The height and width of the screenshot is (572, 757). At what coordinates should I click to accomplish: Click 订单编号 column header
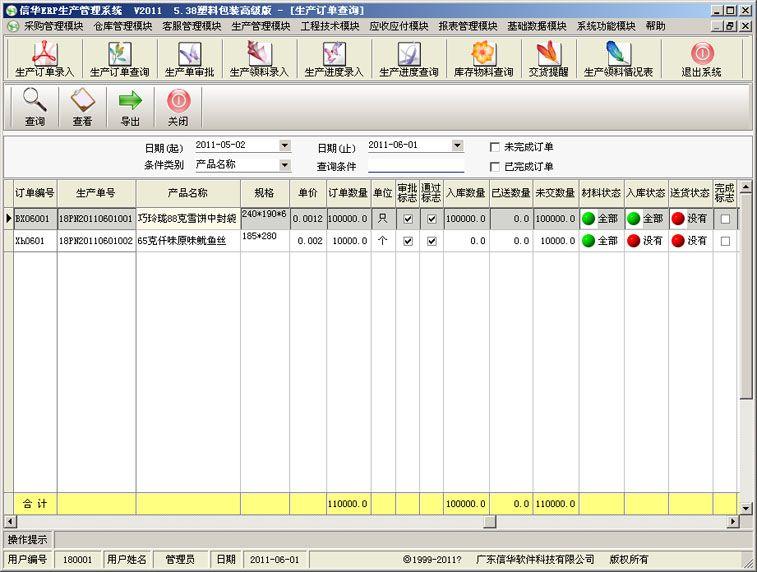(x=35, y=193)
